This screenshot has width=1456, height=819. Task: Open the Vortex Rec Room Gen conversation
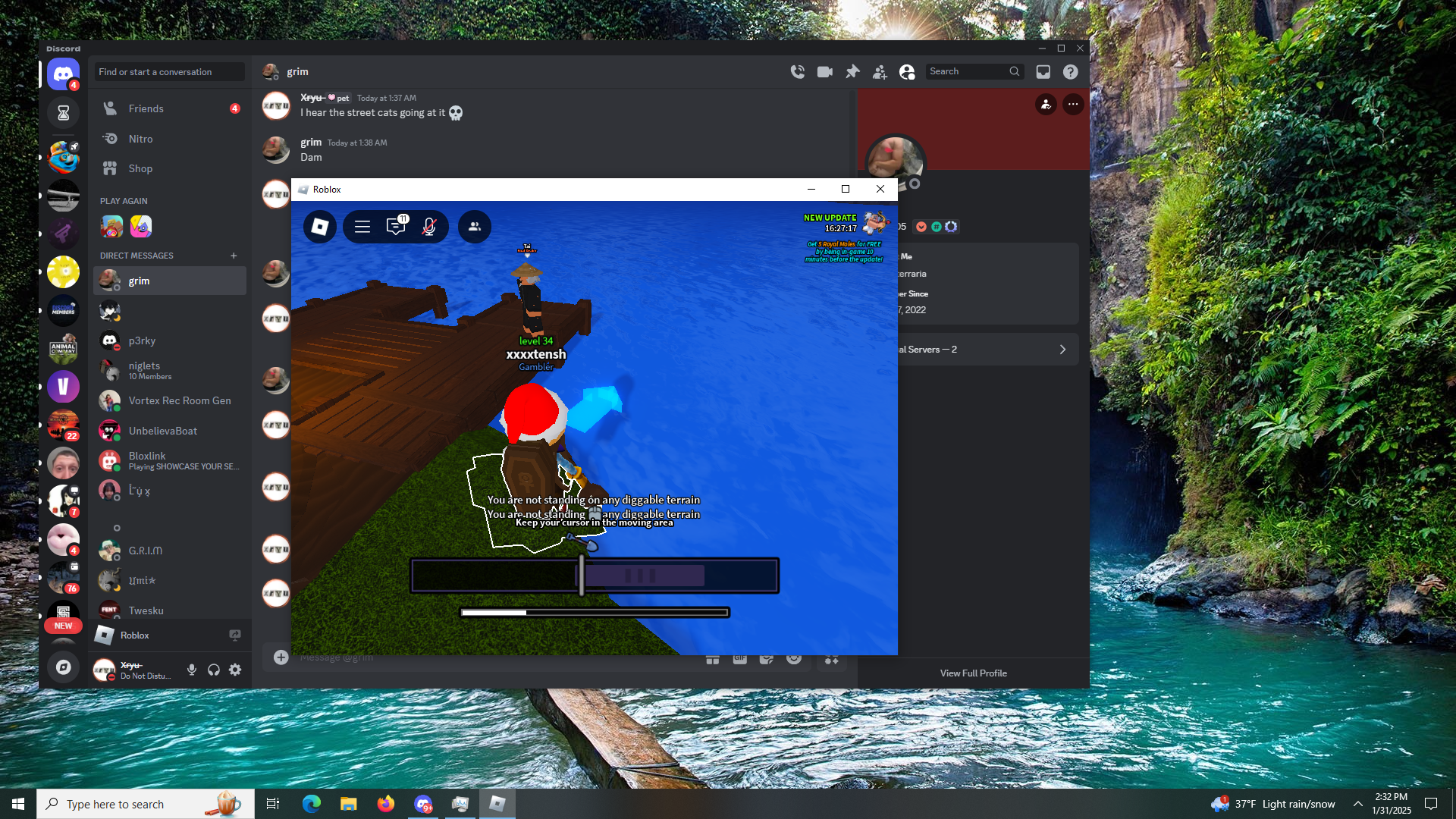(x=170, y=400)
